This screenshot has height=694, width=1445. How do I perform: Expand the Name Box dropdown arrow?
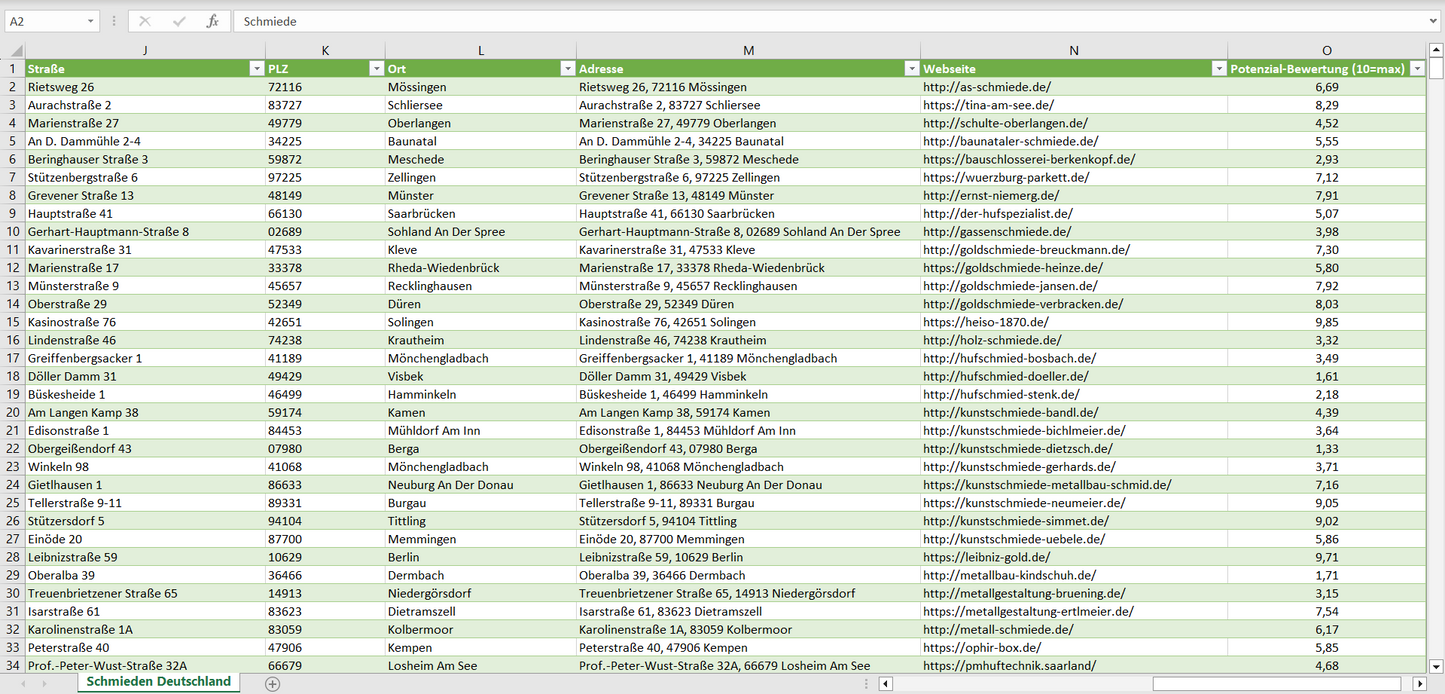[x=91, y=21]
